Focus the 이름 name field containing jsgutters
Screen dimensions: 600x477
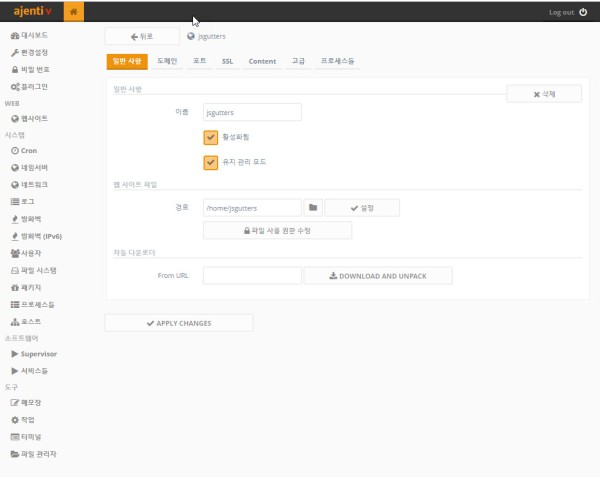pyautogui.click(x=252, y=112)
